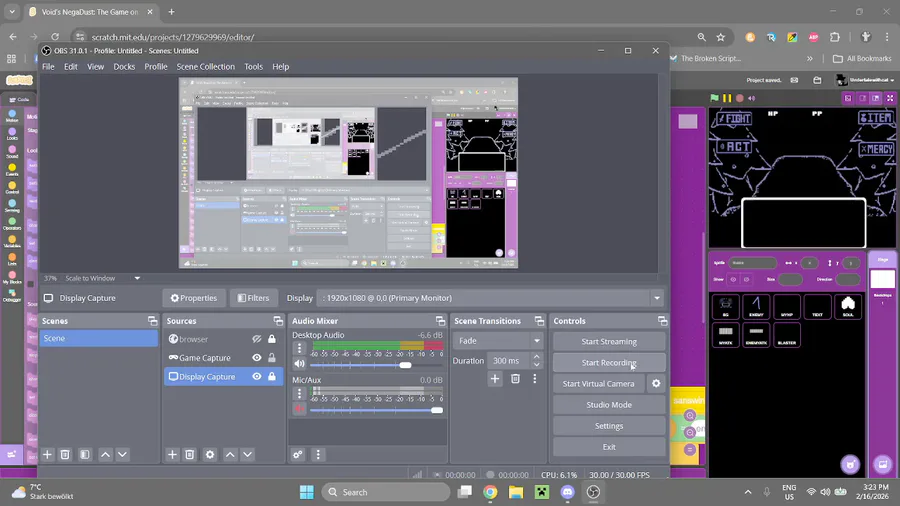Lock the Game Capture source

pyautogui.click(x=272, y=357)
